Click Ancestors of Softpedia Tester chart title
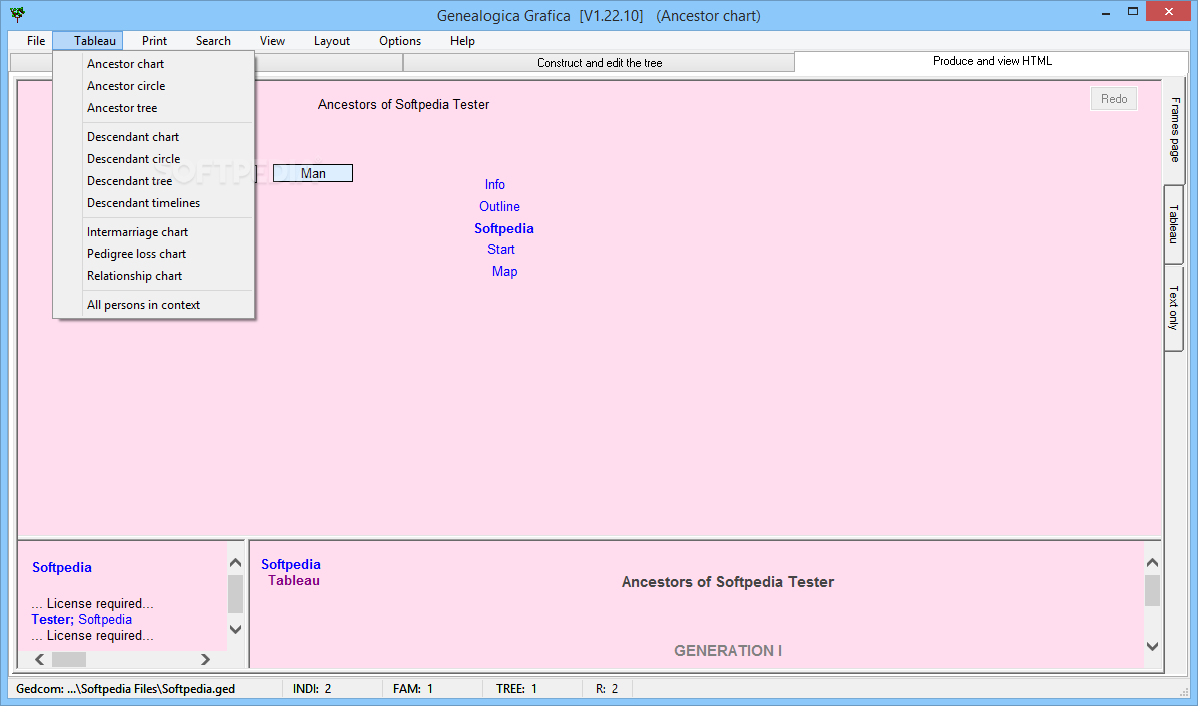The width and height of the screenshot is (1198, 706). point(403,105)
